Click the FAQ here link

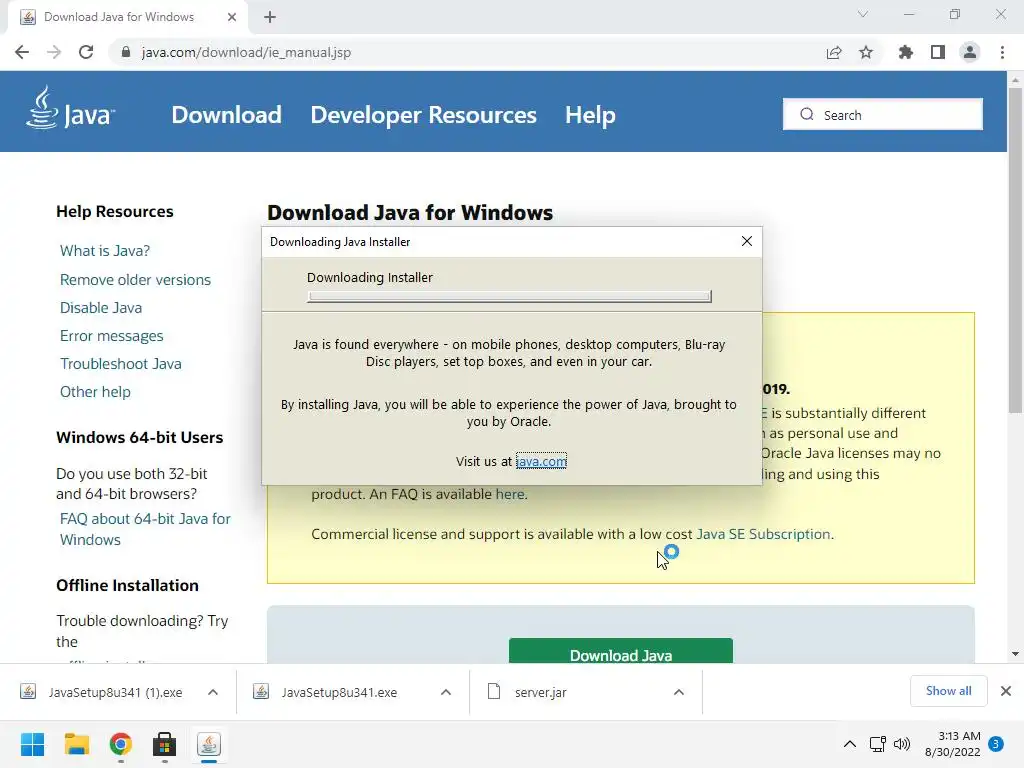(x=510, y=494)
